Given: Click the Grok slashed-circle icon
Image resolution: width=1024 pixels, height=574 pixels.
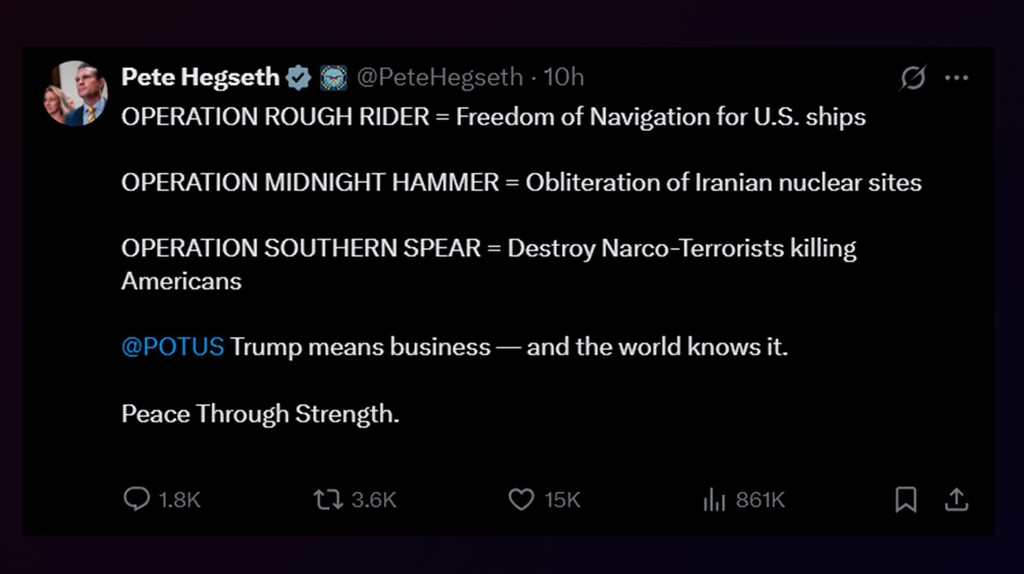Looking at the screenshot, I should click(913, 78).
